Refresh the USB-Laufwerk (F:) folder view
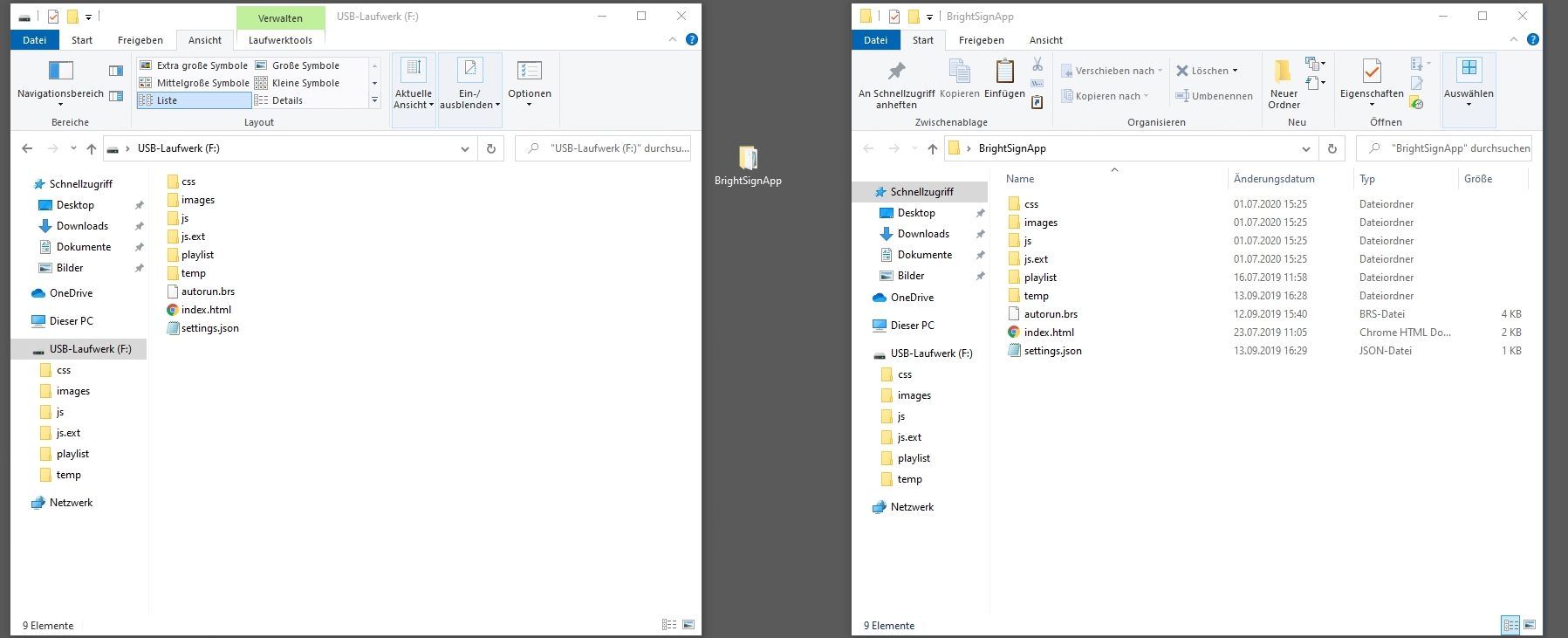The image size is (1568, 638). [x=491, y=148]
